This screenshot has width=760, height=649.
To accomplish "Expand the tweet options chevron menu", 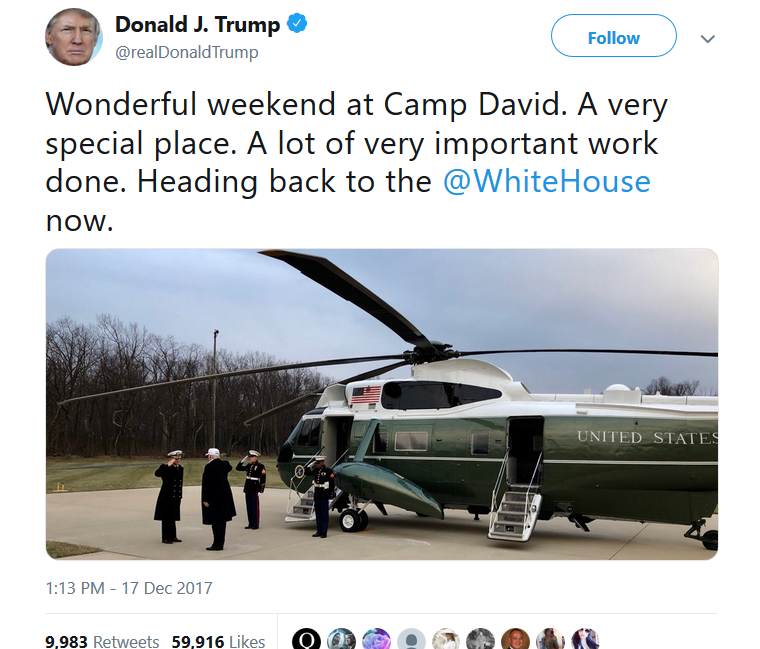I will (708, 39).
